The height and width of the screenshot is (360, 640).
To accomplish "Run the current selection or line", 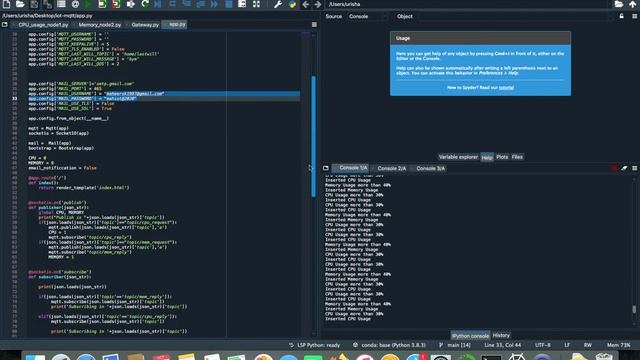I will click(x=131, y=4).
